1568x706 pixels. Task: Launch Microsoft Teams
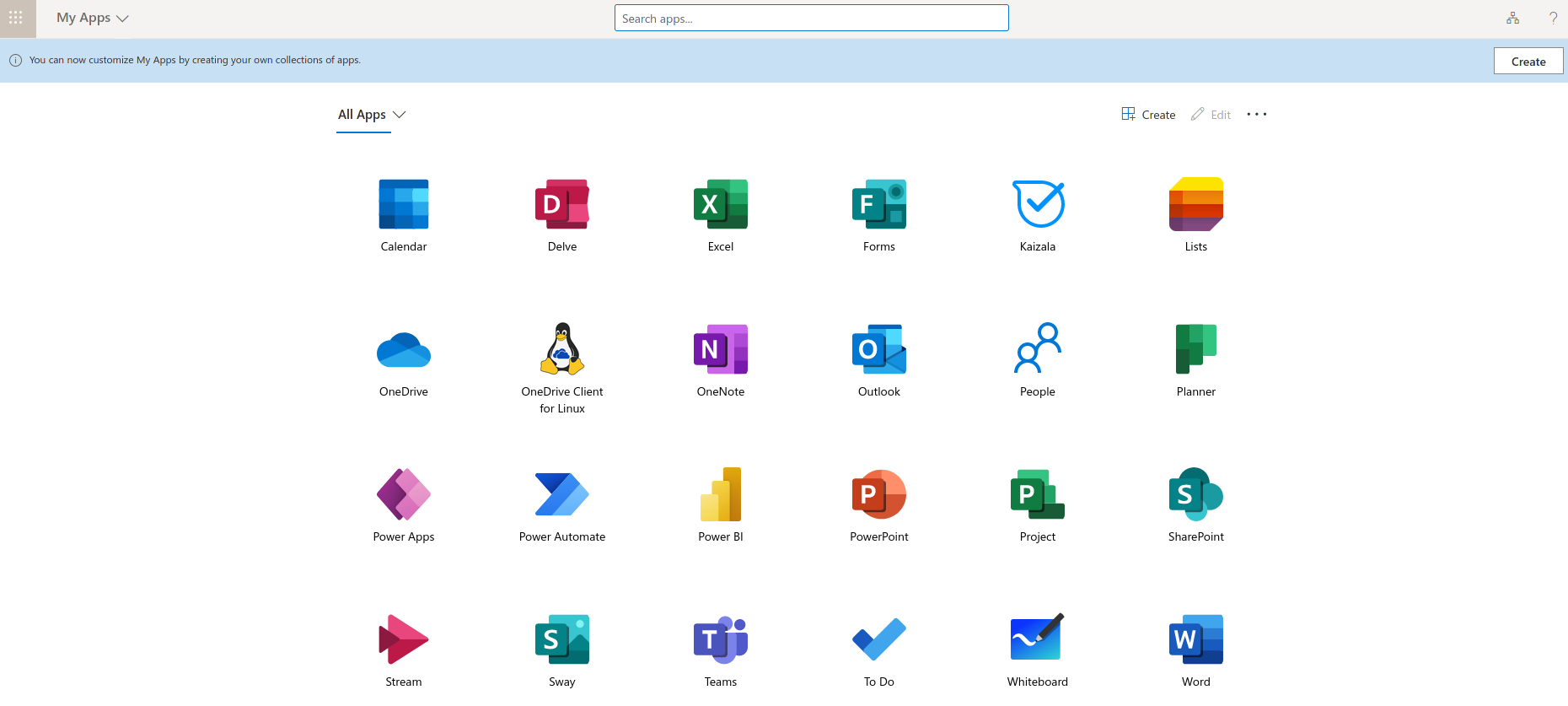[x=720, y=639]
